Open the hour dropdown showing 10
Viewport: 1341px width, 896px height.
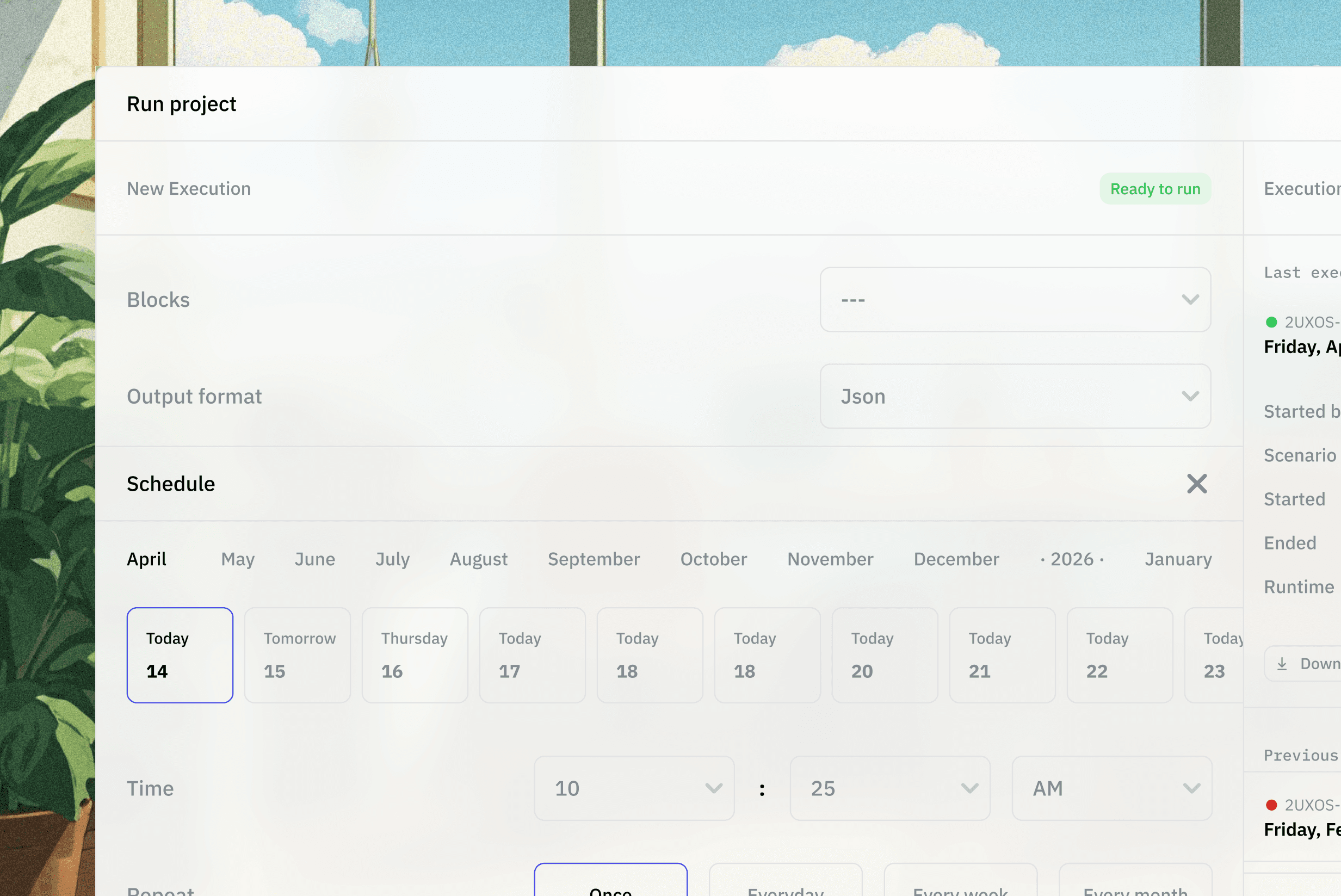coord(634,788)
